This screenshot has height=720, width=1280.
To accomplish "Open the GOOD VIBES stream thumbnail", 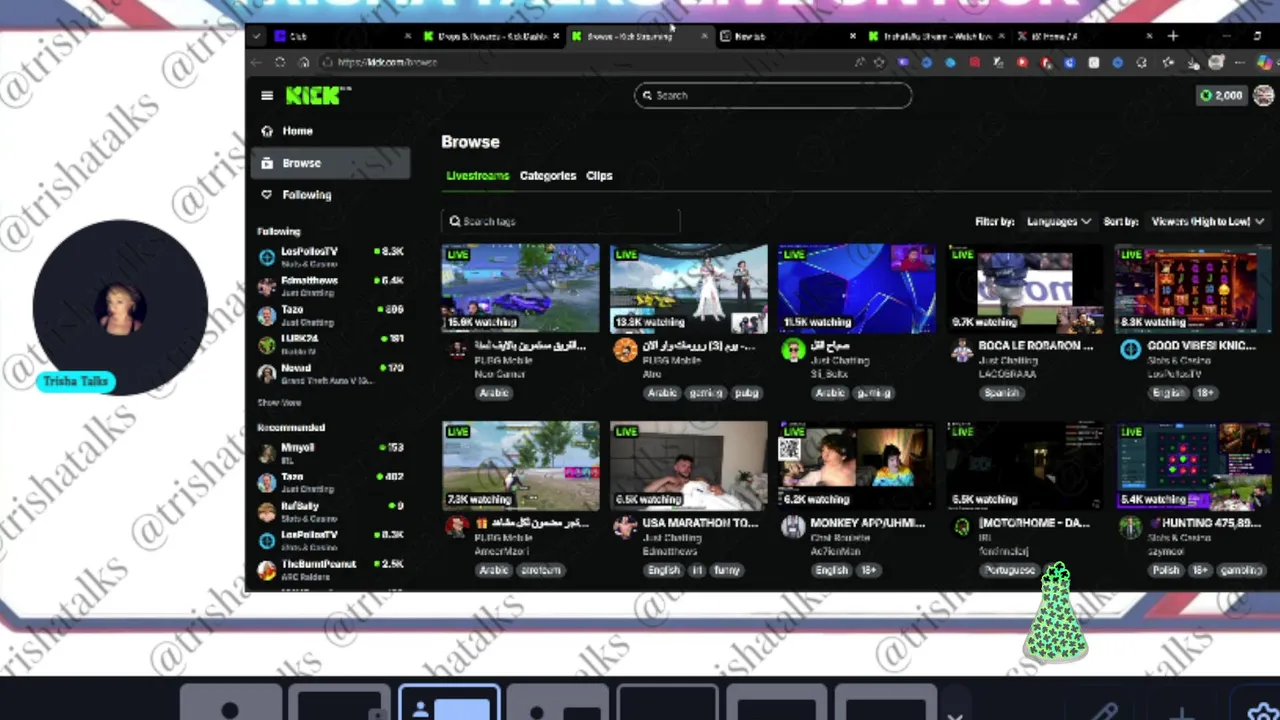I will (x=1194, y=288).
